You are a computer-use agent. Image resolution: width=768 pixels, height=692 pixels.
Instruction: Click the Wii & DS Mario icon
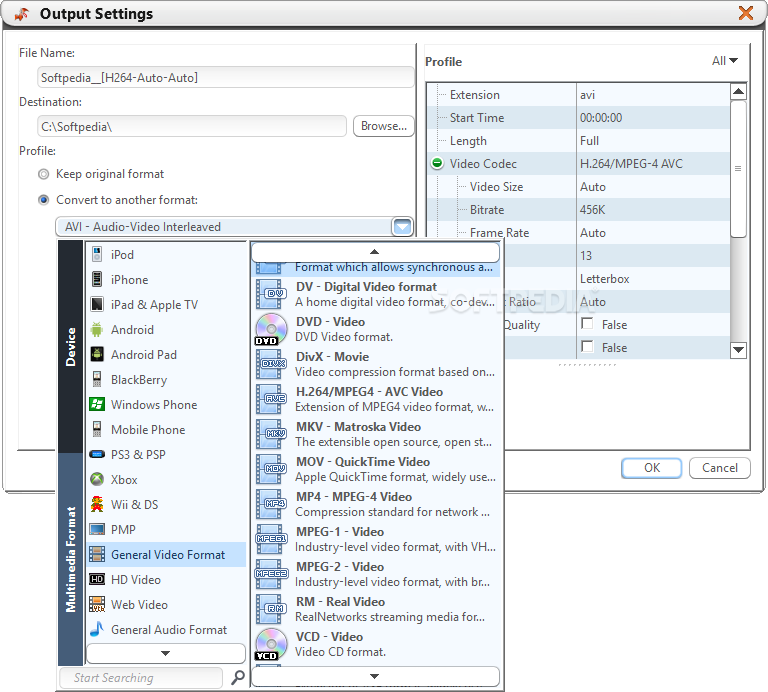tap(97, 504)
